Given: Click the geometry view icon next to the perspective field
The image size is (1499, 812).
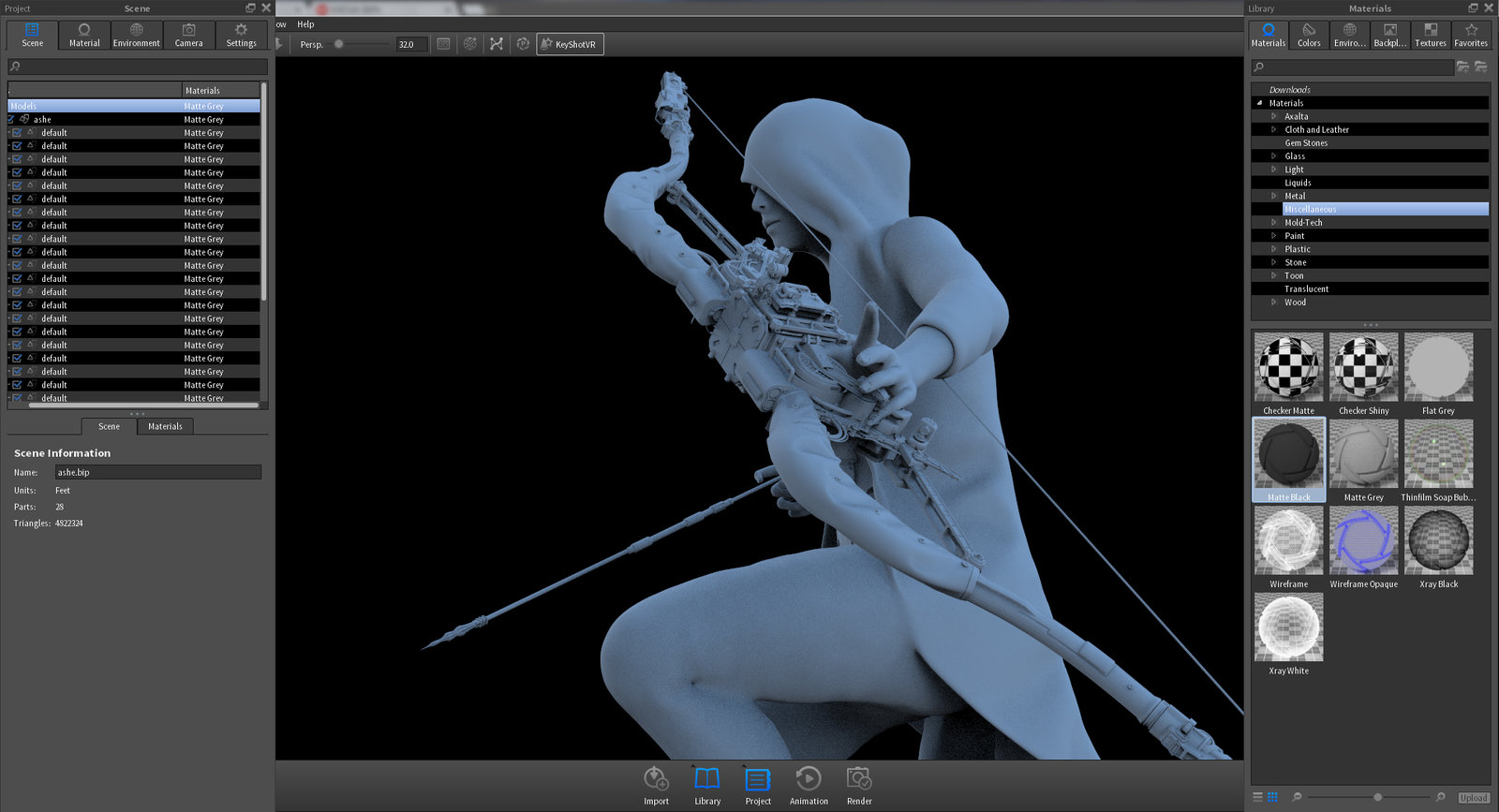Looking at the screenshot, I should [444, 44].
